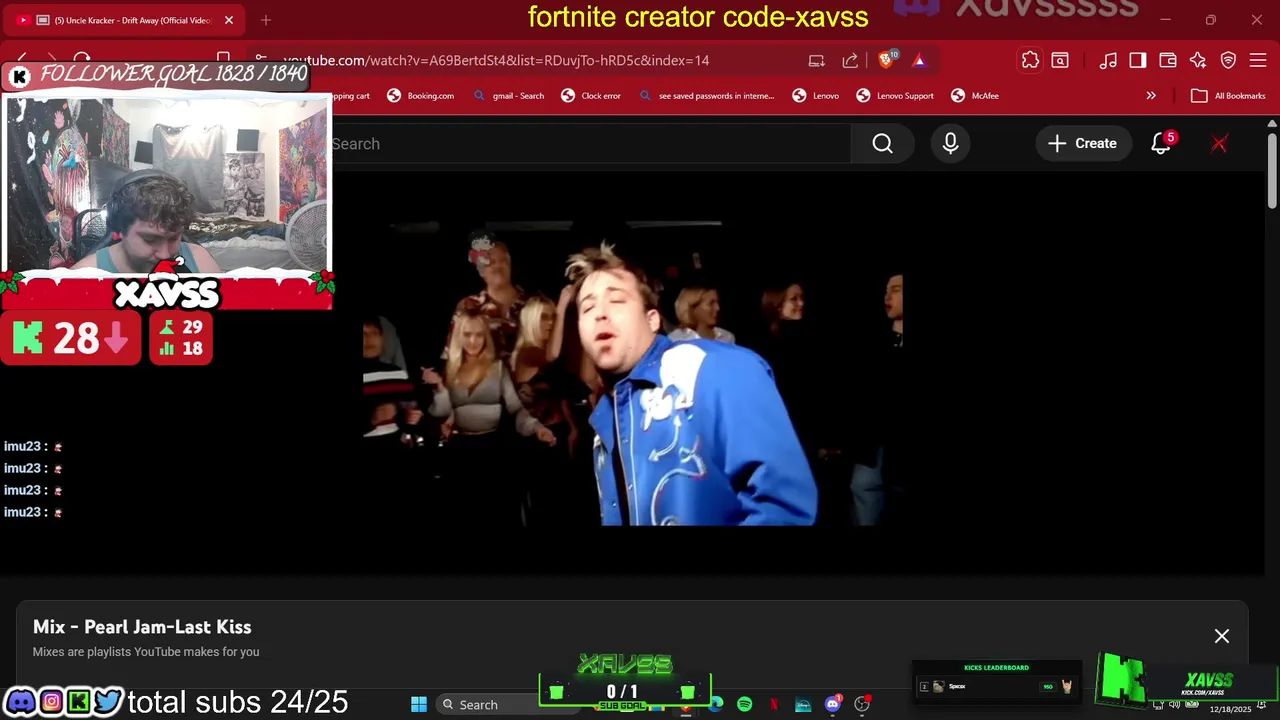
Task: Click the page vertical scrollbar
Action: coord(1271,170)
